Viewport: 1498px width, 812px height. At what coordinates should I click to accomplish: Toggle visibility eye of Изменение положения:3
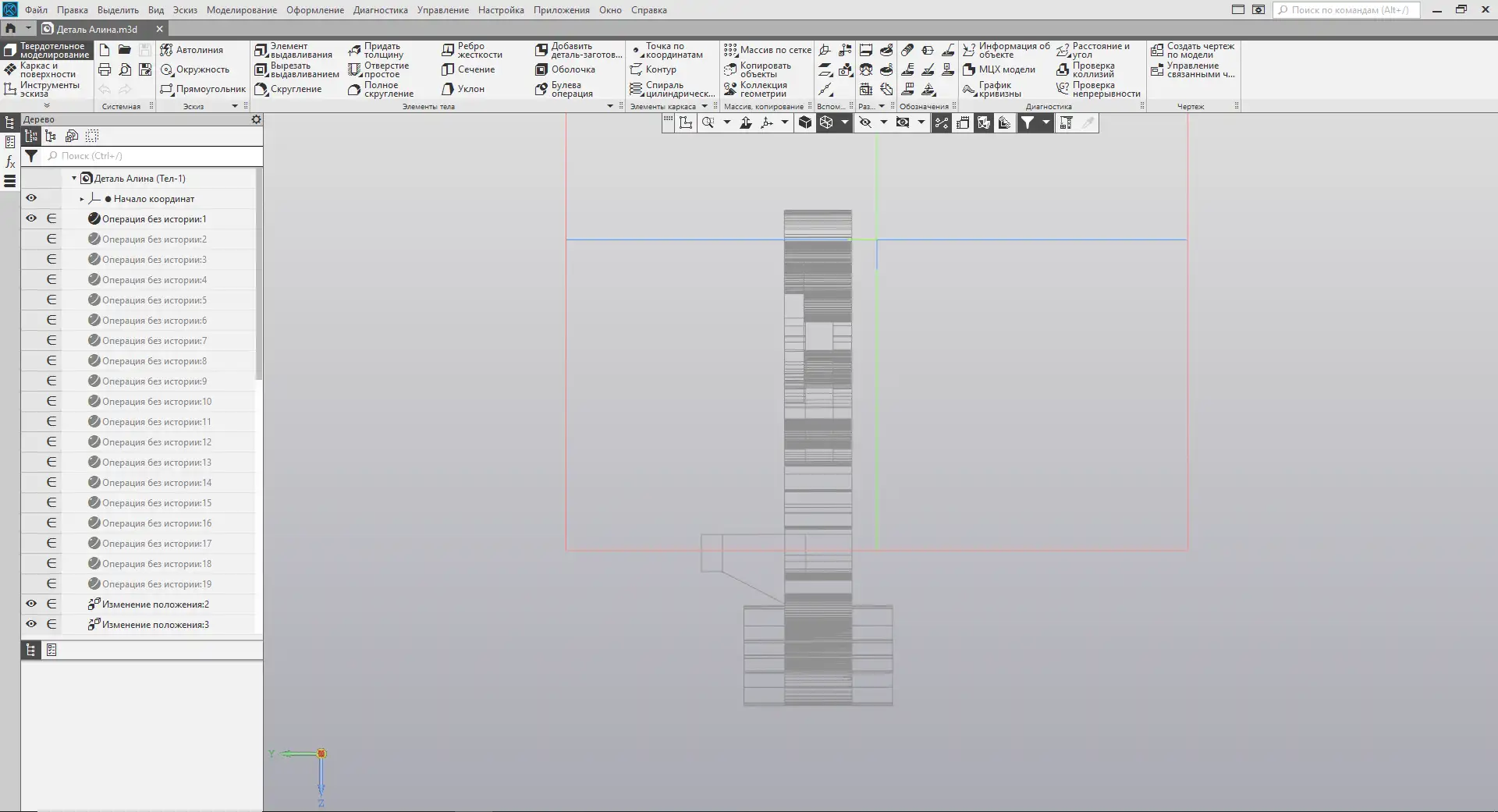(x=31, y=624)
